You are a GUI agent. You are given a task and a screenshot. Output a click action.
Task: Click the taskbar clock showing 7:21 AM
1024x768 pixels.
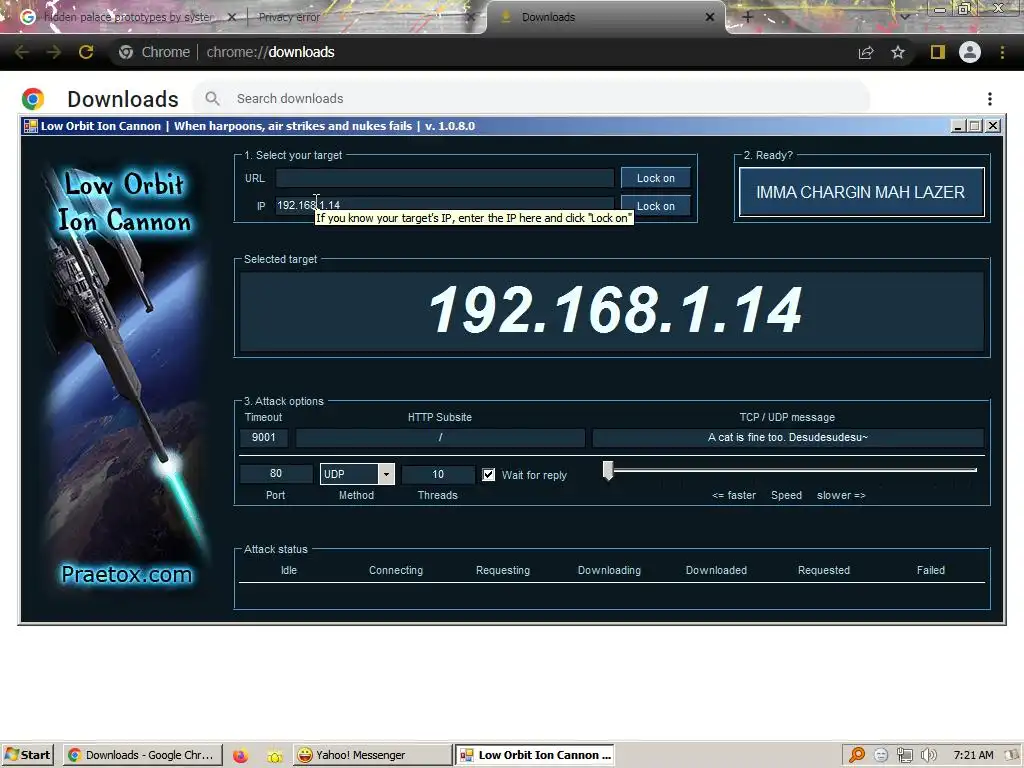point(973,755)
